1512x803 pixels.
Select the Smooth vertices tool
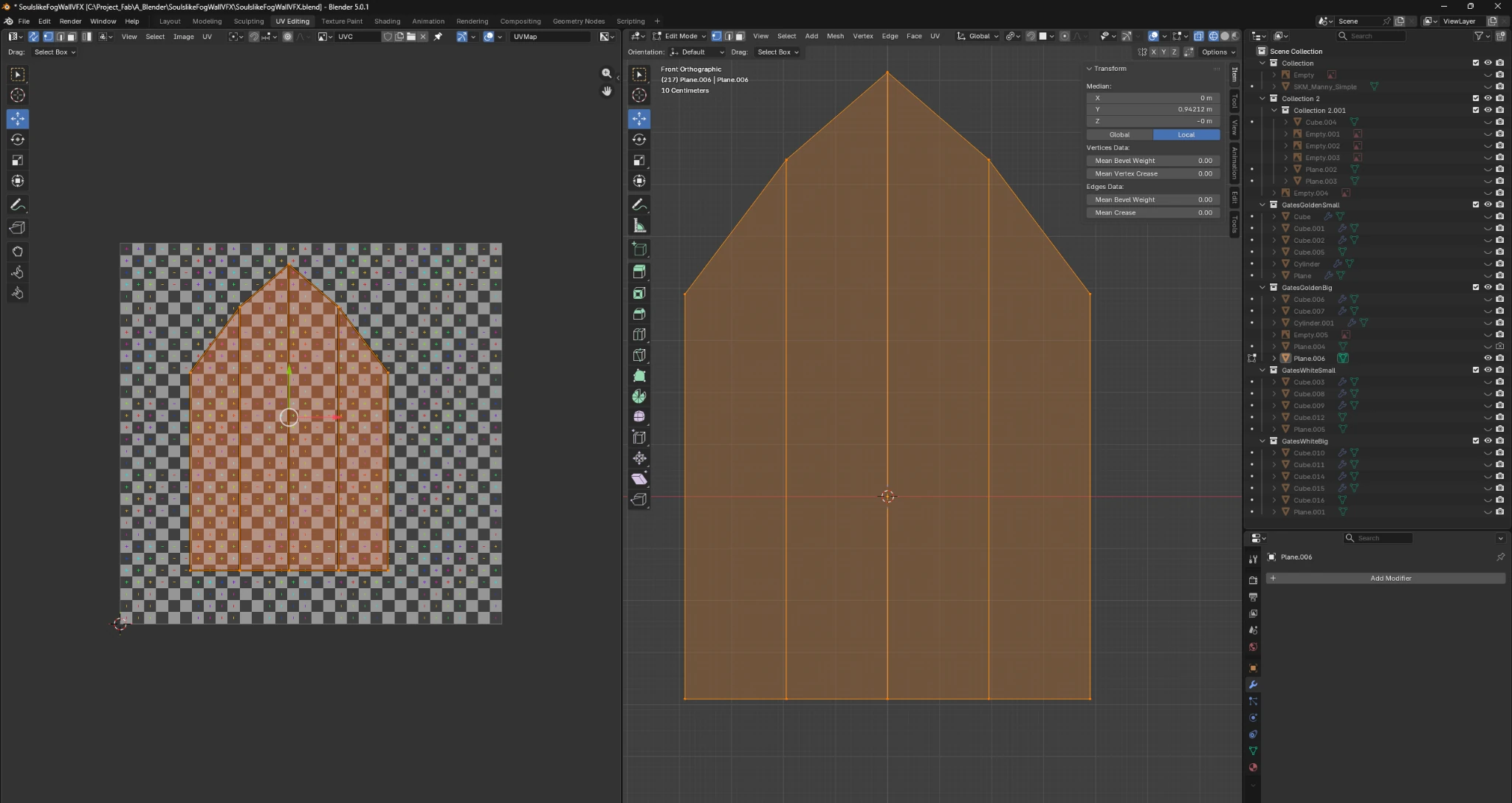pyautogui.click(x=639, y=417)
